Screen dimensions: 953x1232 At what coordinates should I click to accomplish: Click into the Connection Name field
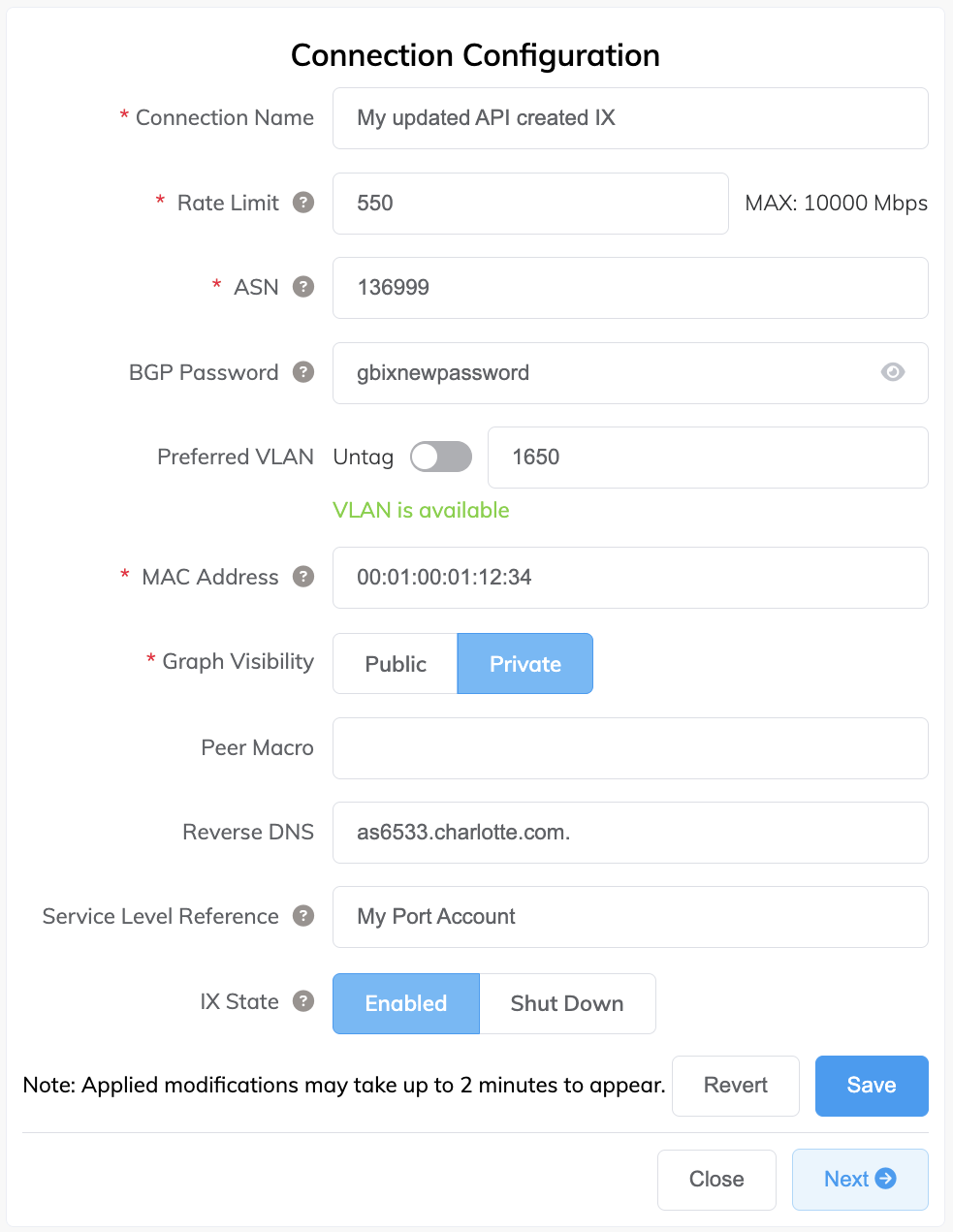(630, 118)
